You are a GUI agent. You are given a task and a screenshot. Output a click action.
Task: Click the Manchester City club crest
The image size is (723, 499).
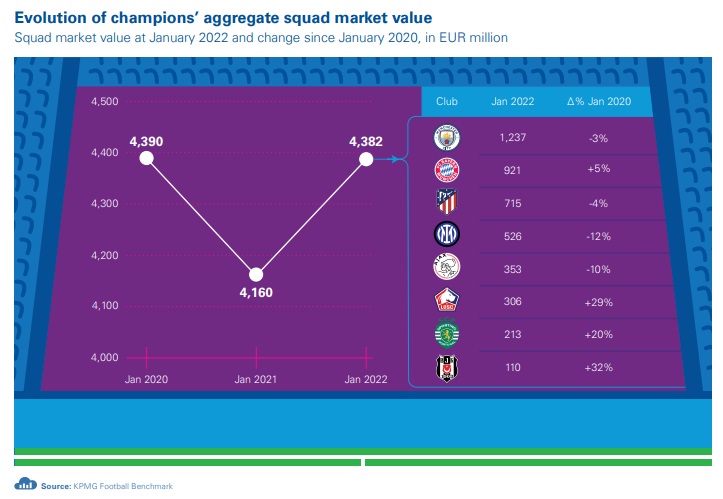(446, 137)
